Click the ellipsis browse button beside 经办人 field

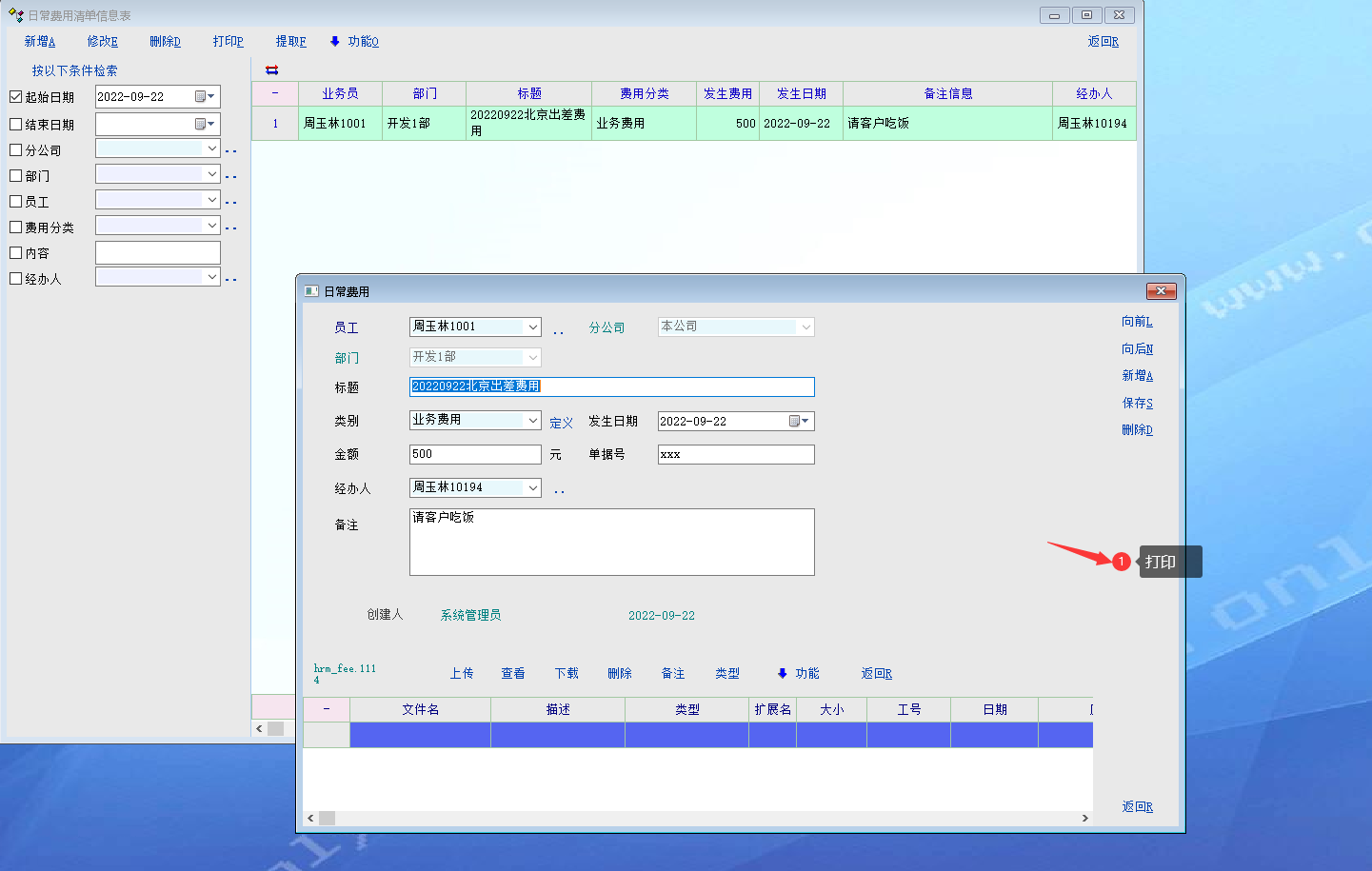click(x=559, y=489)
